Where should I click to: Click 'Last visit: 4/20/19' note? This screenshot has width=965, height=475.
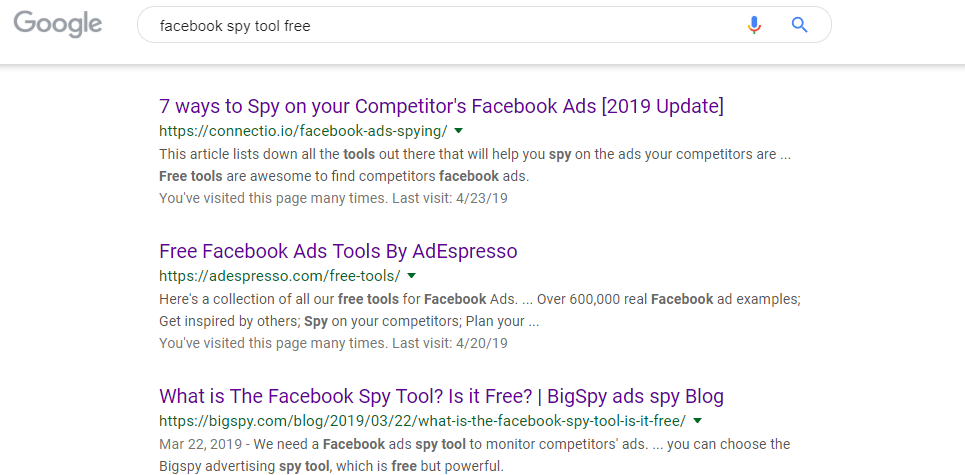450,343
